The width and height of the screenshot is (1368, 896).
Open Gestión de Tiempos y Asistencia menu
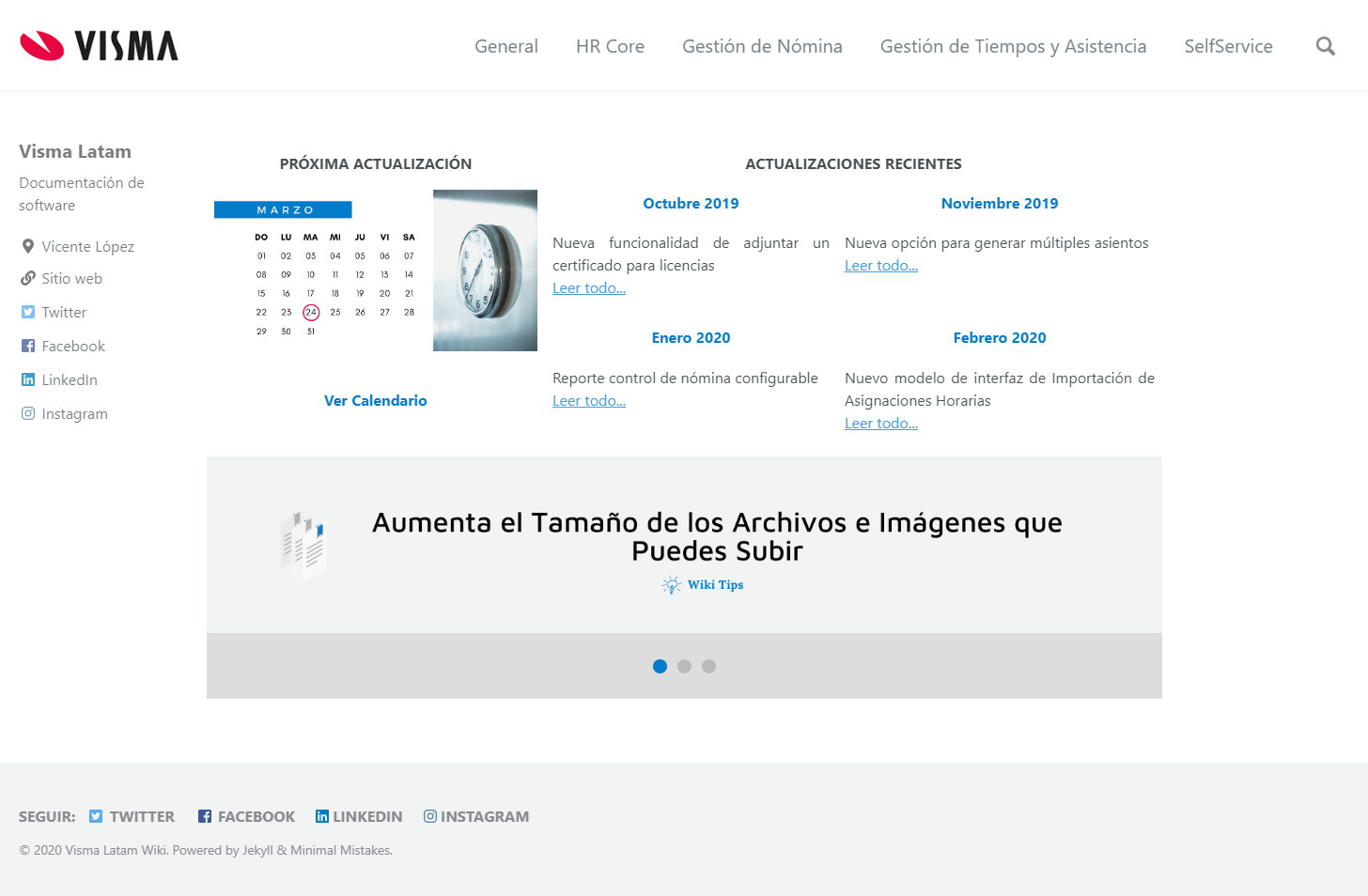click(1013, 46)
